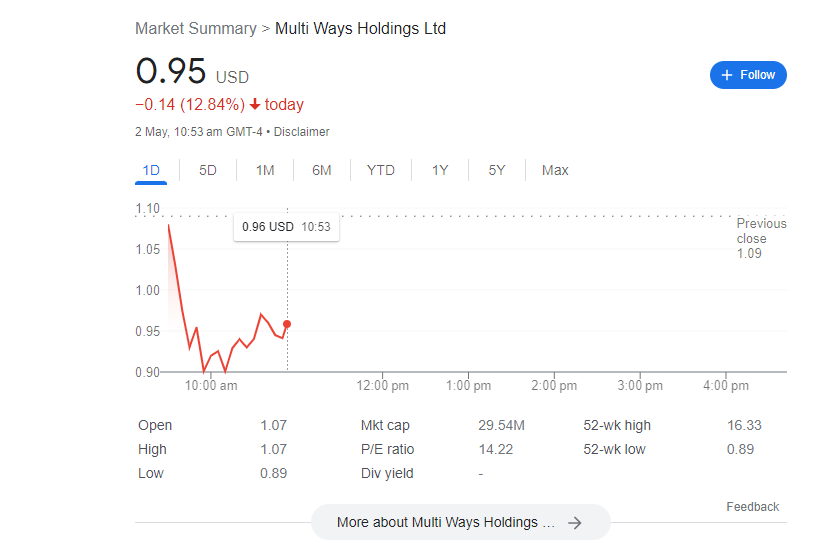Click the red down arrow price indicator
Image resolution: width=839 pixels, height=551 pixels.
(255, 104)
